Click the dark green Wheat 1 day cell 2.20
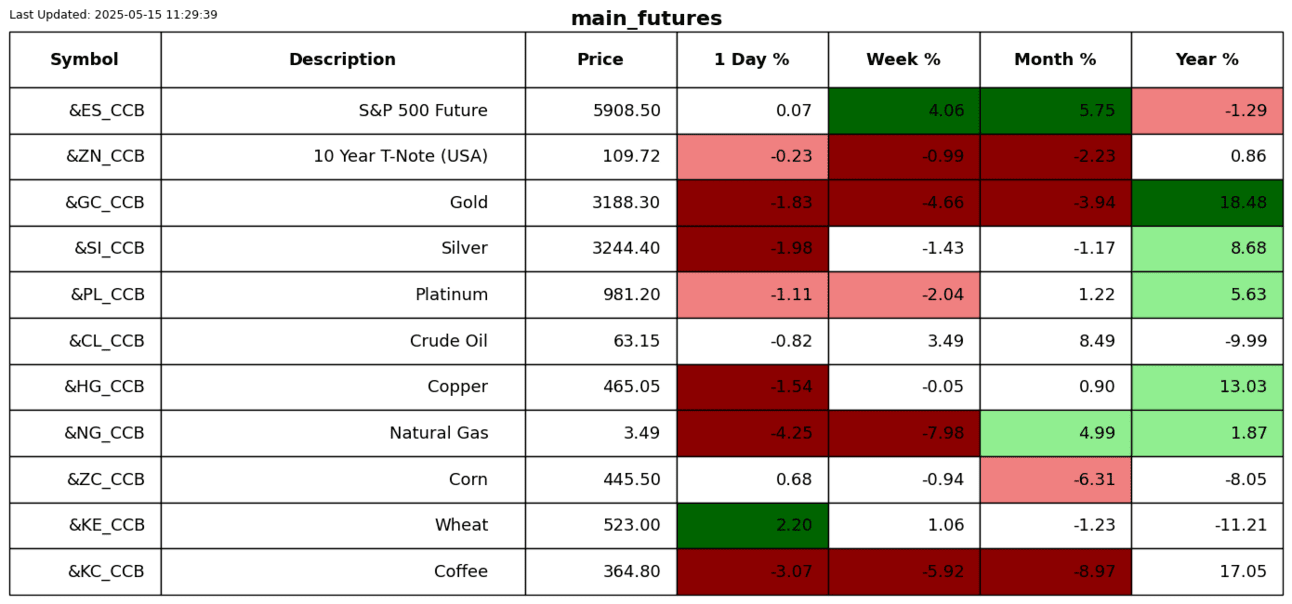This screenshot has width=1292, height=604. (752, 526)
